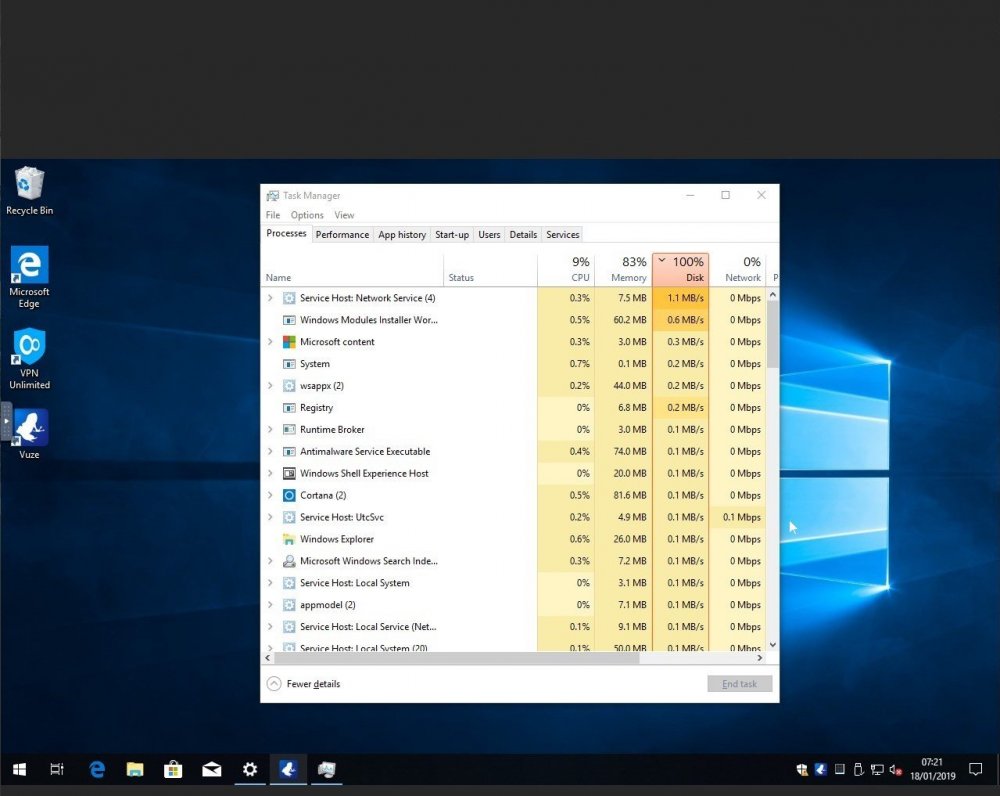Viewport: 1000px width, 796px height.
Task: Select the System process row
Action: coord(513,364)
